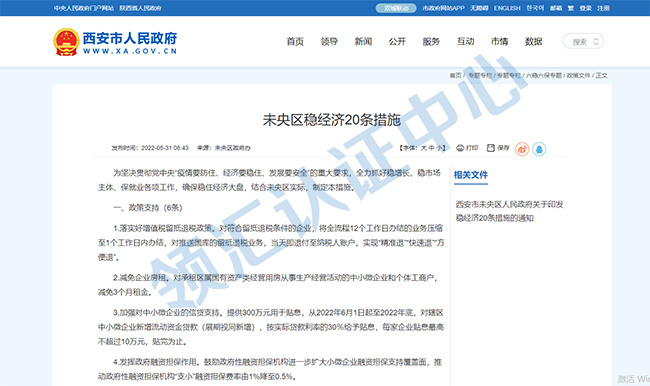Share article to Weibo
The width and height of the screenshot is (650, 386).
click(x=522, y=149)
